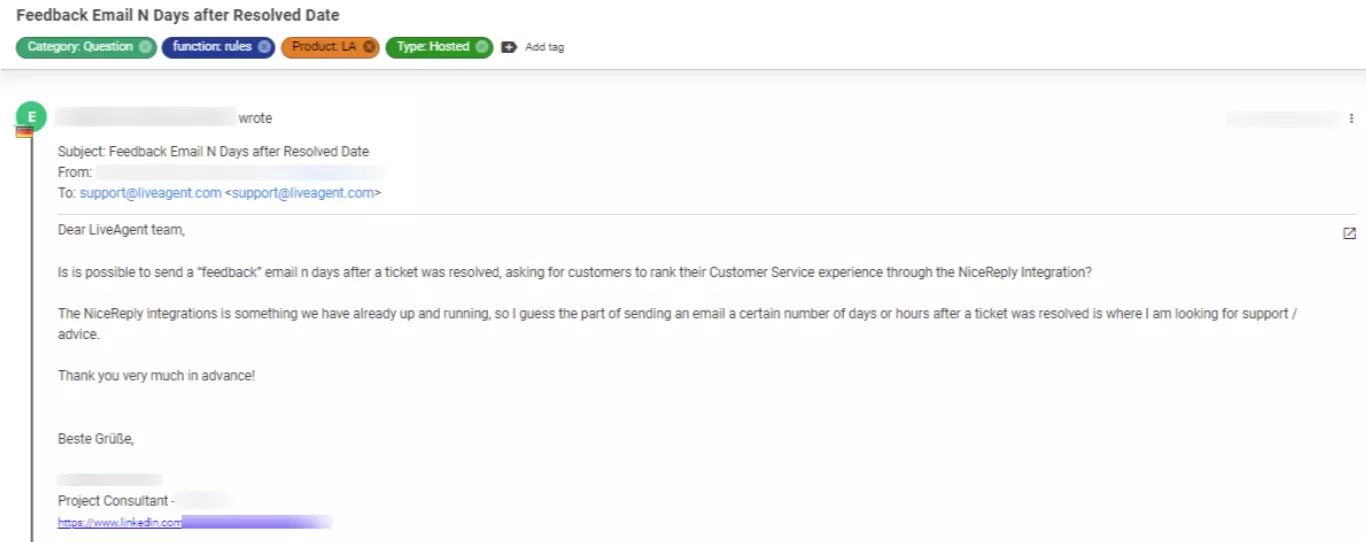This screenshot has height=542, width=1366.
Task: Select the function: rules tag label
Action: [212, 47]
